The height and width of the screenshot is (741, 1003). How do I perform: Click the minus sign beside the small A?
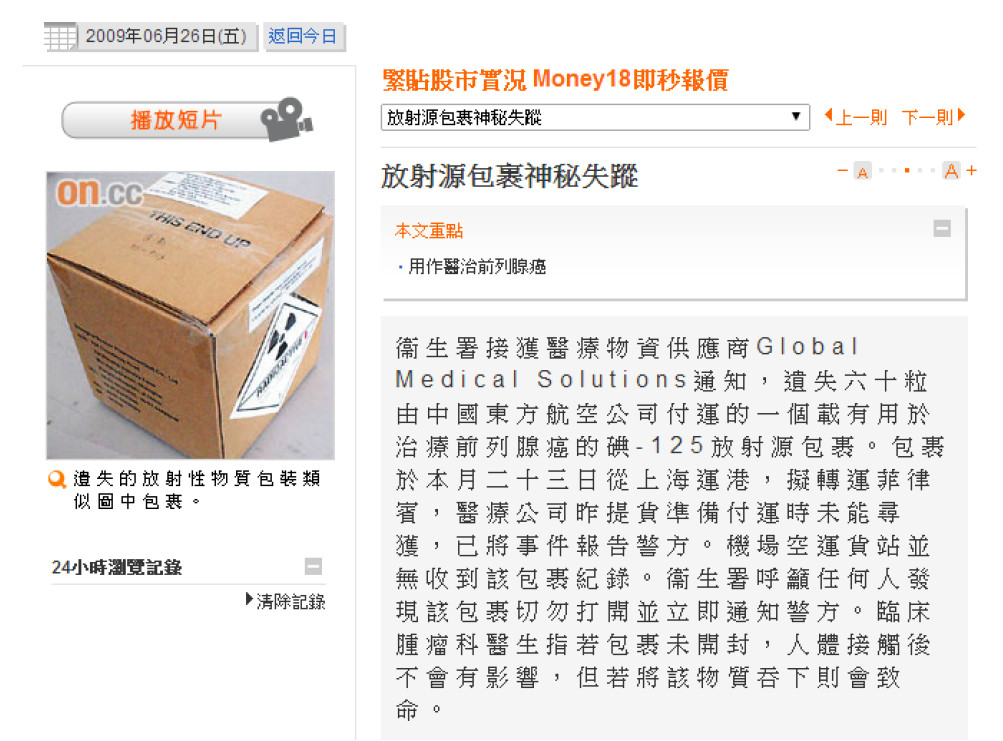pos(842,170)
